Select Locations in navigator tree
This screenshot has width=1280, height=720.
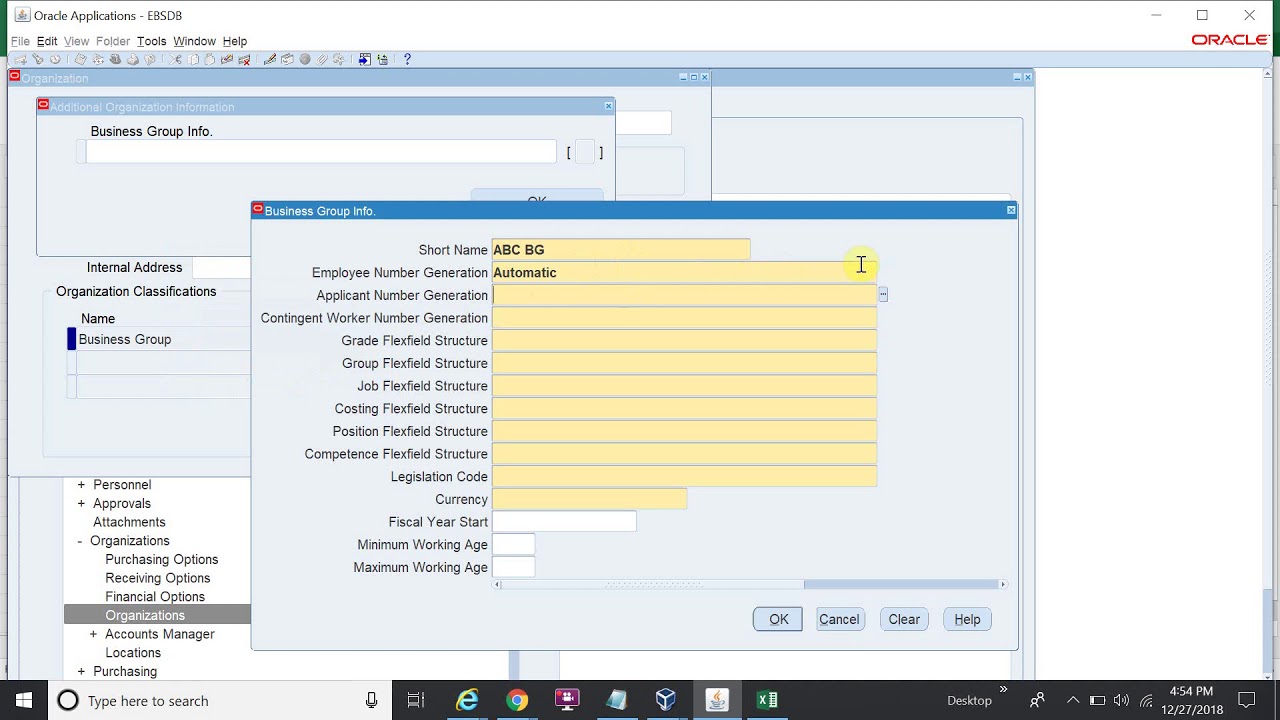coord(133,653)
